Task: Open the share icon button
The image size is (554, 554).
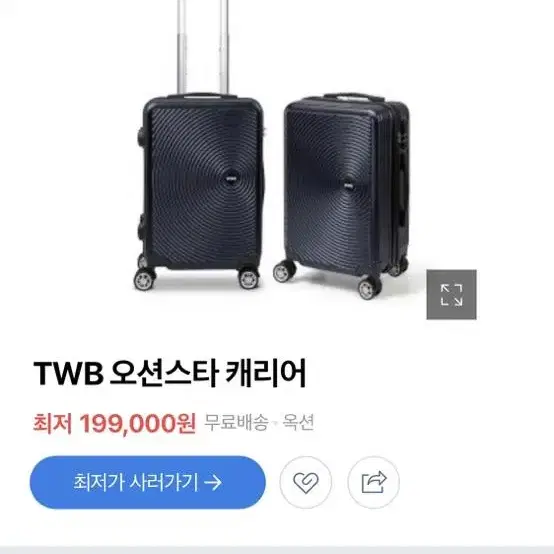Action: 373,482
